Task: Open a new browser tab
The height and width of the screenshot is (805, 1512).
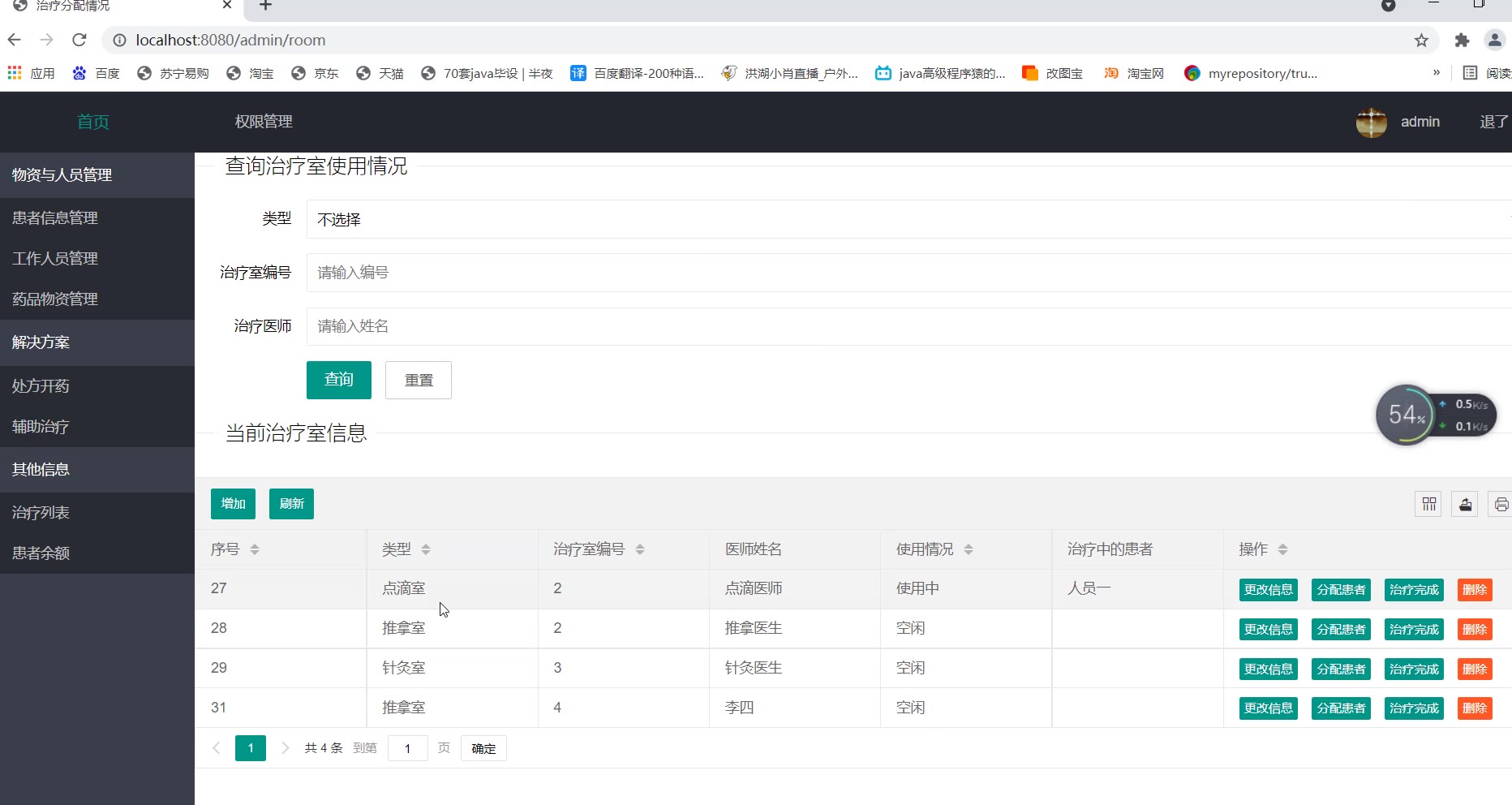Action: tap(265, 6)
